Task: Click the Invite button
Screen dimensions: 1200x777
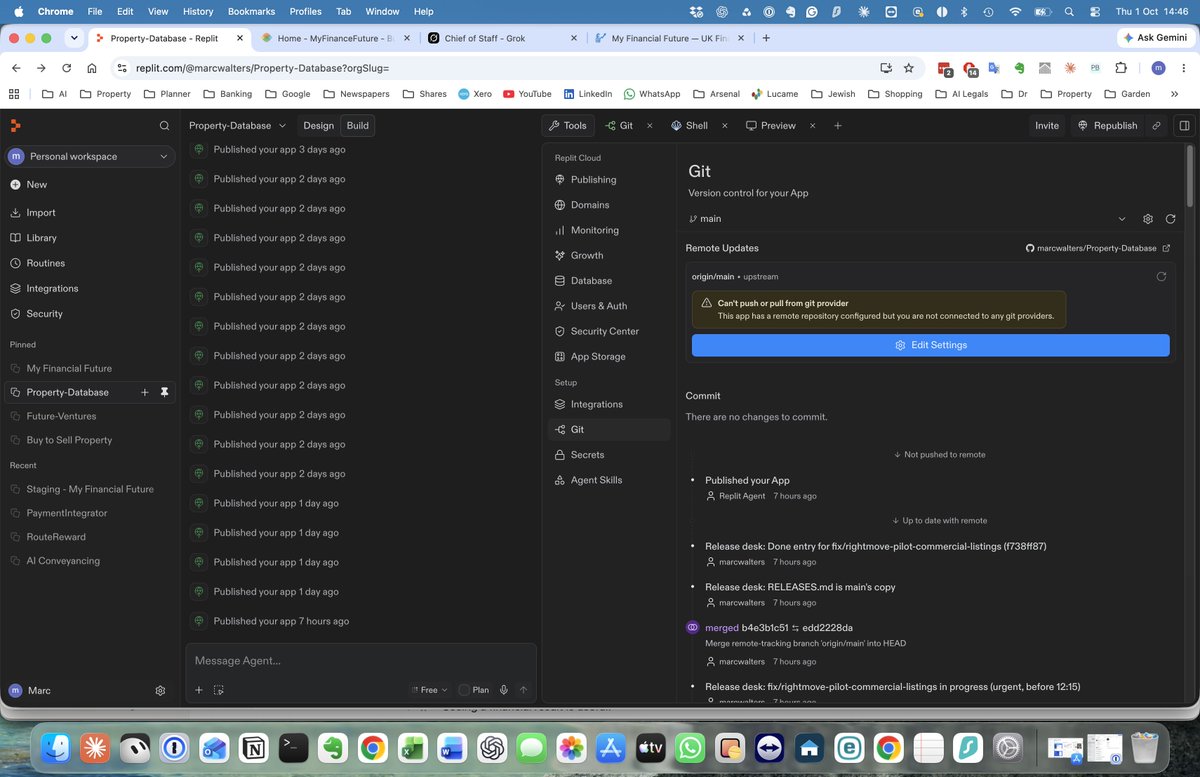Action: click(1047, 126)
